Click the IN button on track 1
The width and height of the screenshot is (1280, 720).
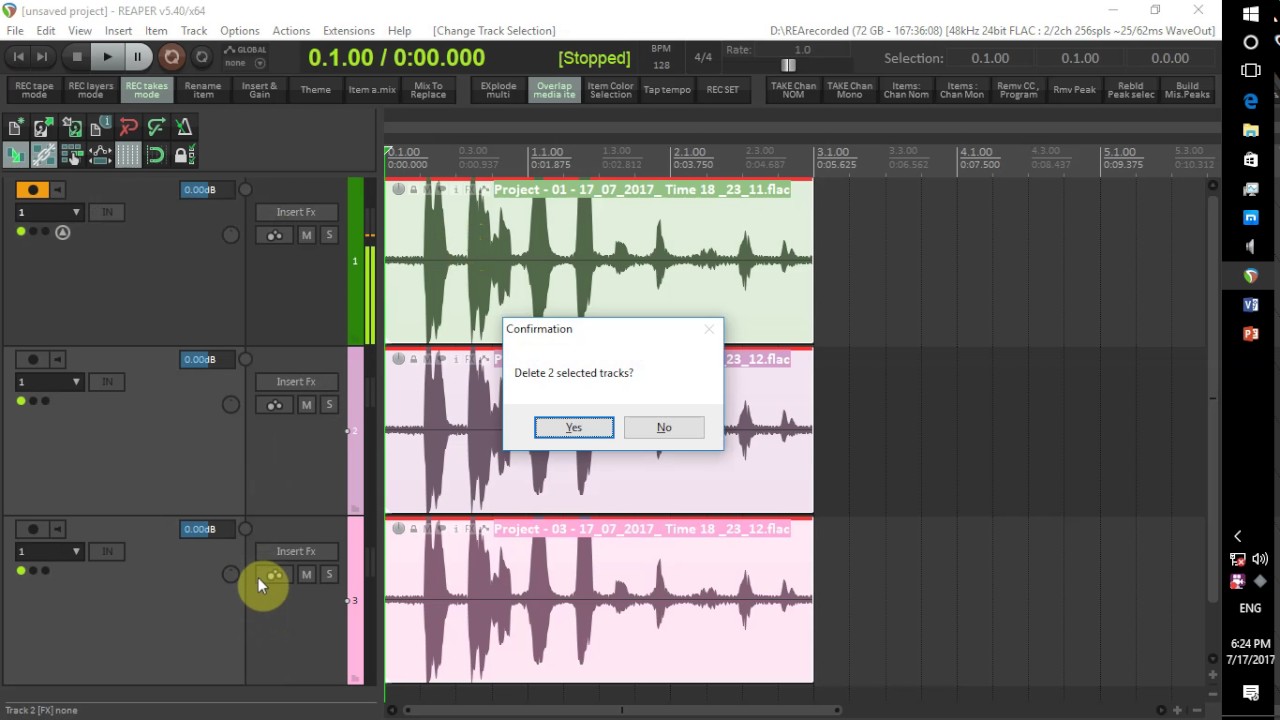pyautogui.click(x=107, y=212)
